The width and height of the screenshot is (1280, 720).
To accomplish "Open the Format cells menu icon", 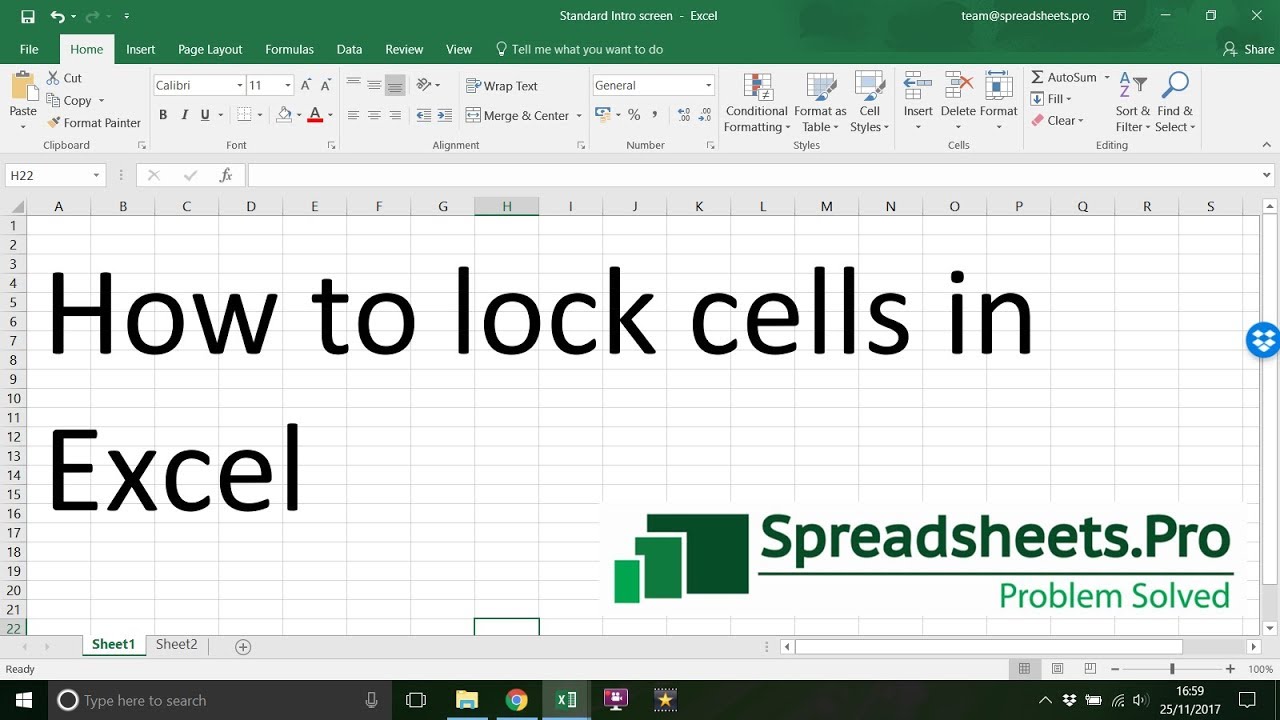I will click(999, 86).
